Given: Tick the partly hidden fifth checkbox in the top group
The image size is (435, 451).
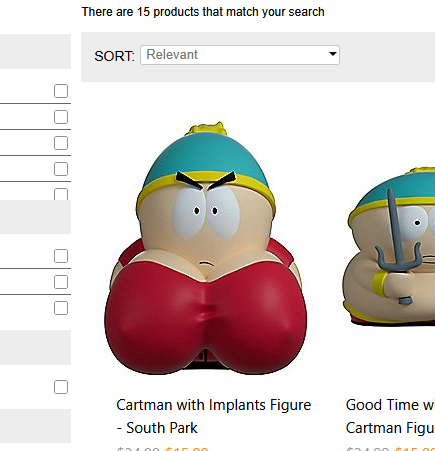Looking at the screenshot, I should pyautogui.click(x=61, y=194).
